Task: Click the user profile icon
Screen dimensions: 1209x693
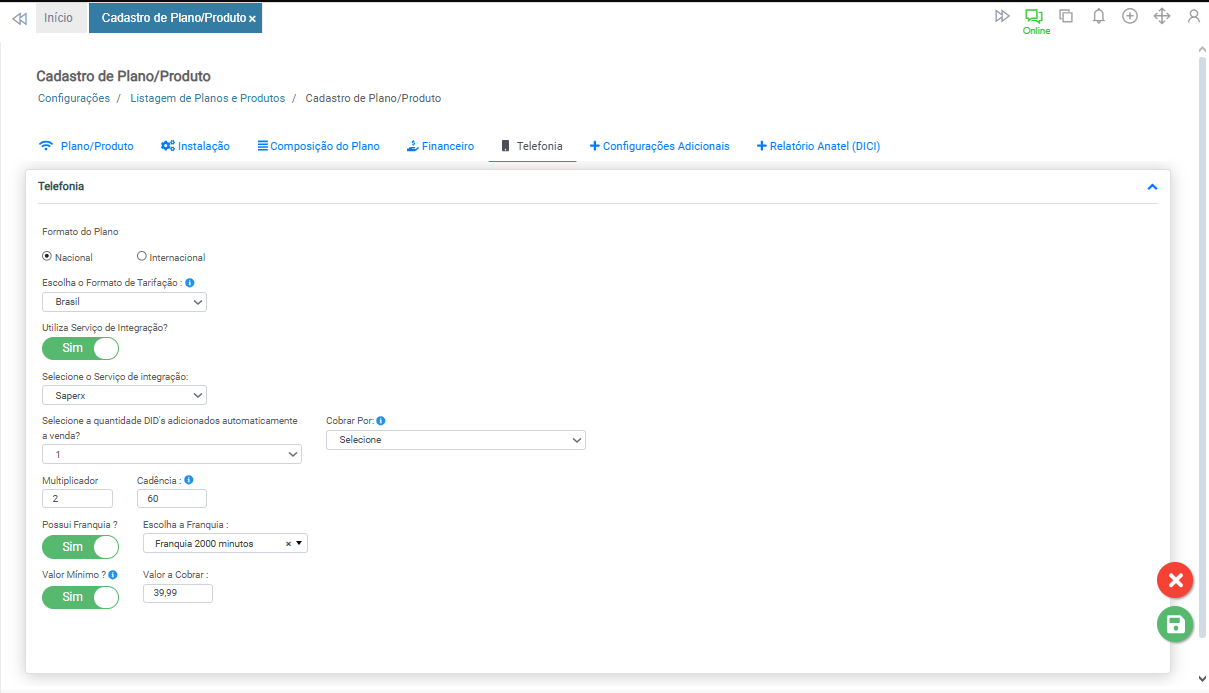Action: click(1193, 16)
